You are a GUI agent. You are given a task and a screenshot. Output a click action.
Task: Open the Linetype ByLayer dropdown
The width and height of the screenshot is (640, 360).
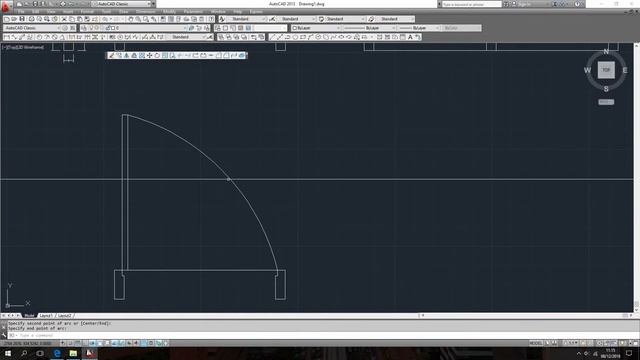(369, 28)
